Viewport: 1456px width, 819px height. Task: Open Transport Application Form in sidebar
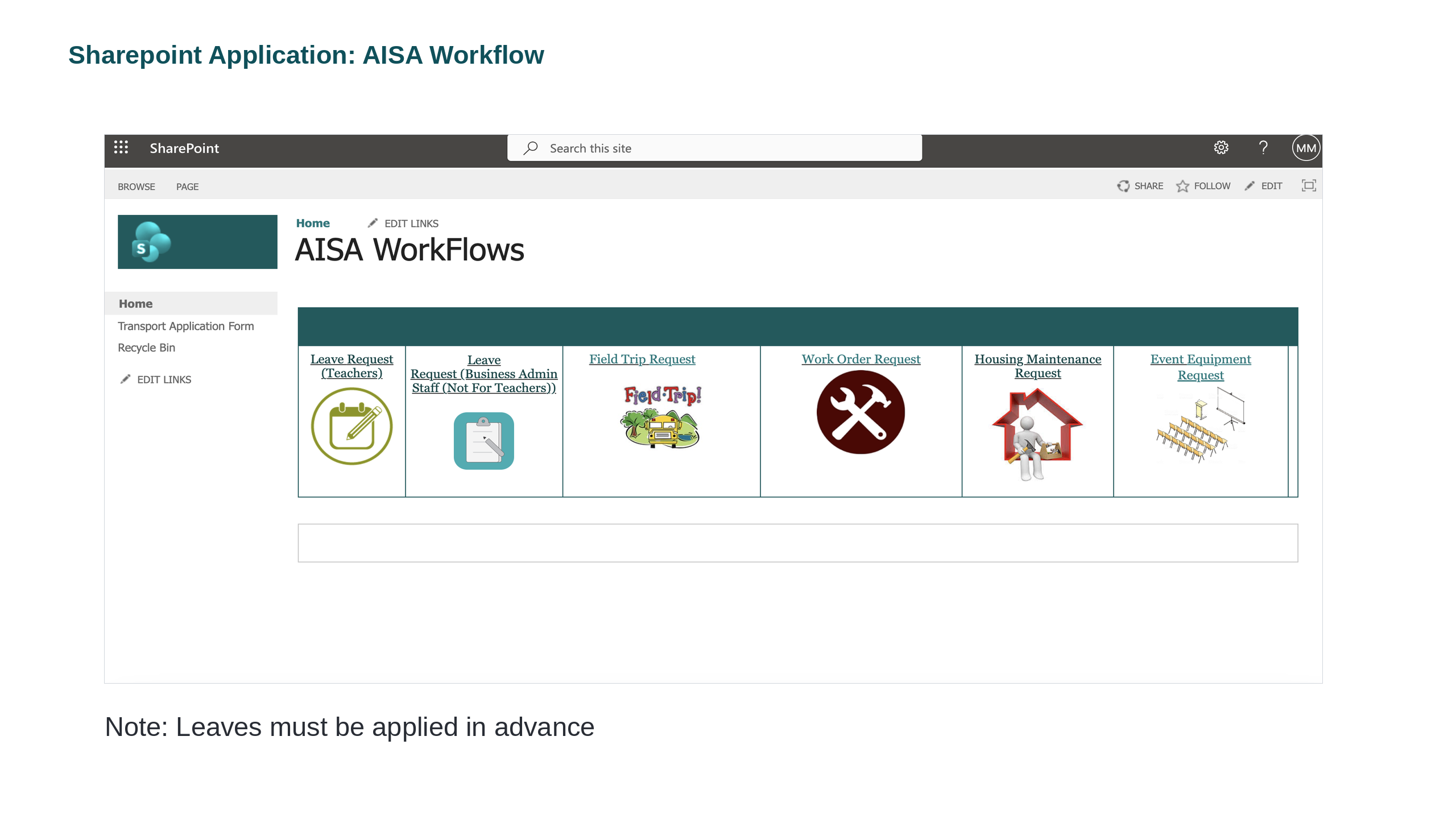(186, 326)
